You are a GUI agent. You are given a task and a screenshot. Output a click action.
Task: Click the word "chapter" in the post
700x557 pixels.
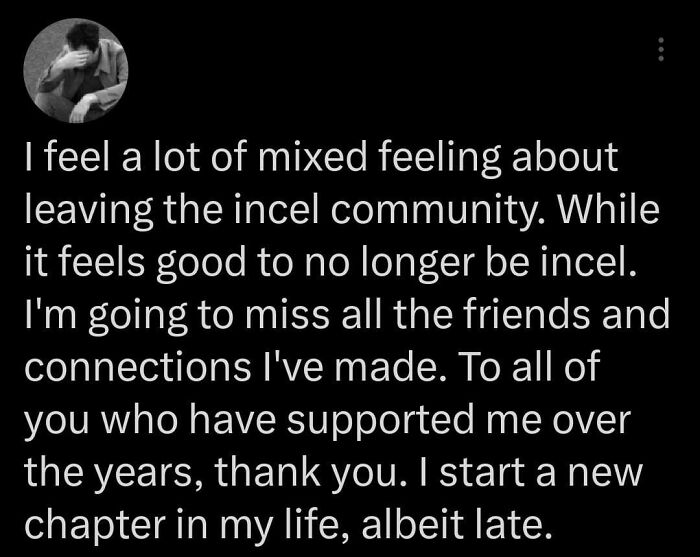(x=95, y=526)
